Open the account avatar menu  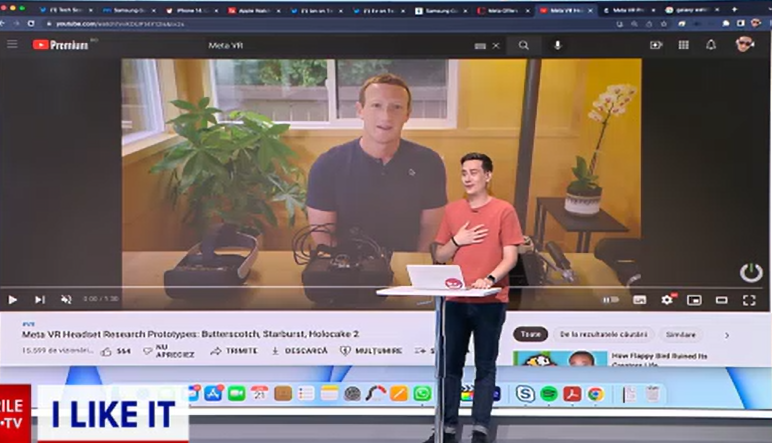coord(744,44)
